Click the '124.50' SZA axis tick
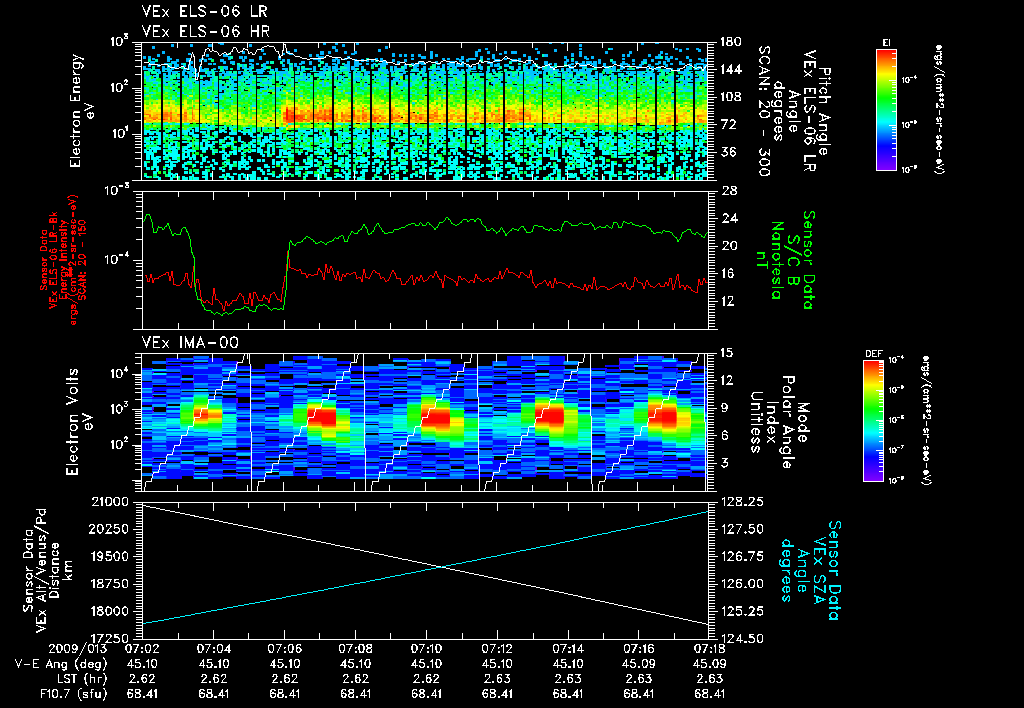The width and height of the screenshot is (1024, 708). [x=740, y=638]
